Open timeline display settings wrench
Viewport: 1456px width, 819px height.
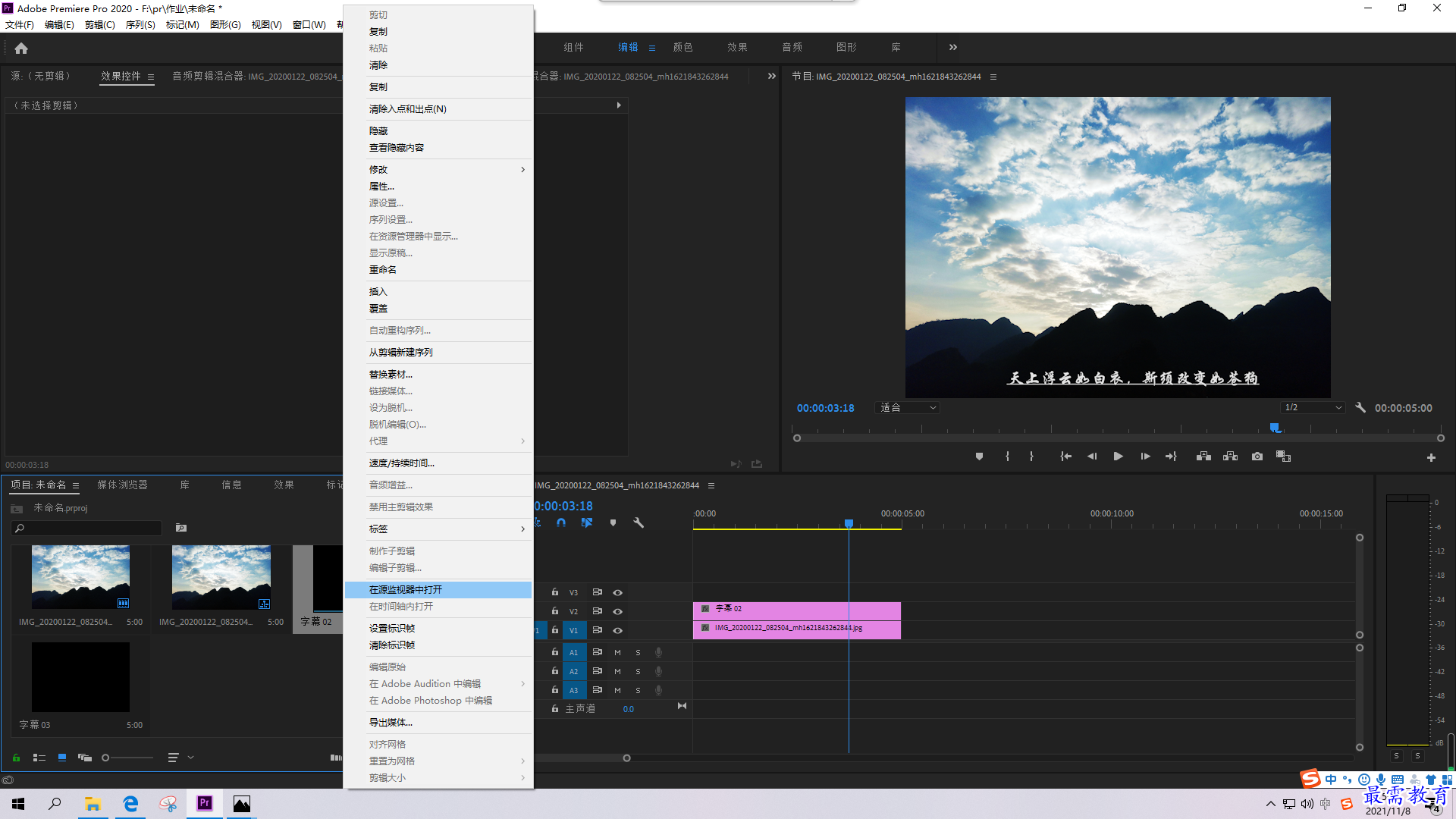pyautogui.click(x=639, y=522)
